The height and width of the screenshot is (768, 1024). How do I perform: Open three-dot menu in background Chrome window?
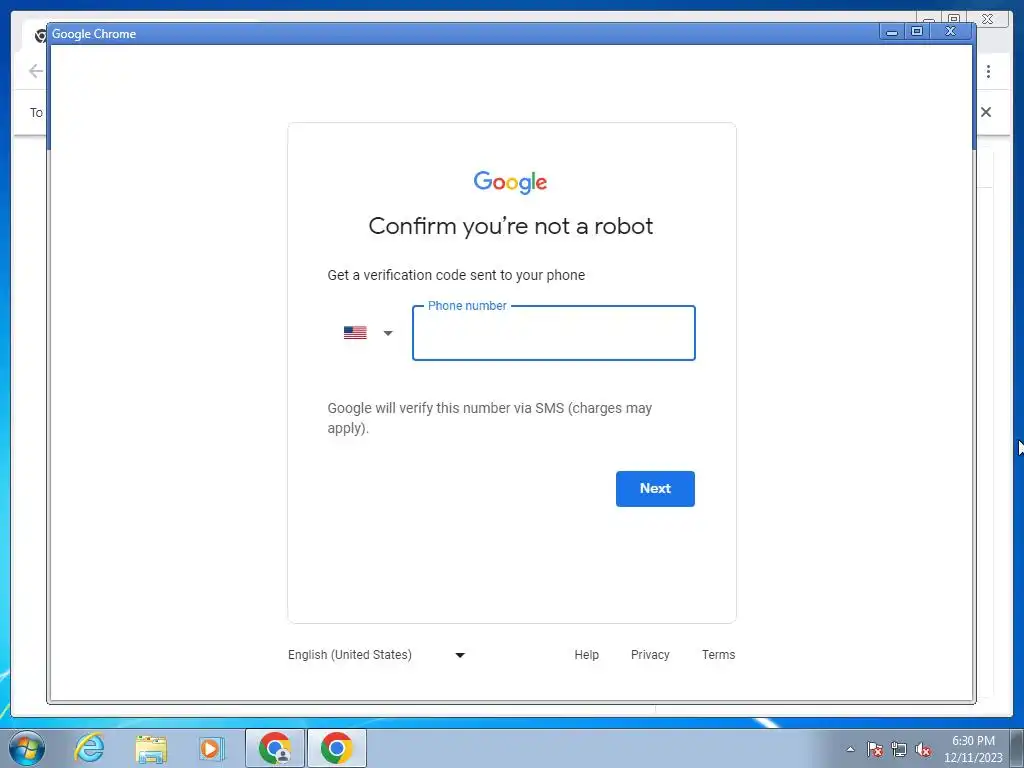pyautogui.click(x=989, y=71)
